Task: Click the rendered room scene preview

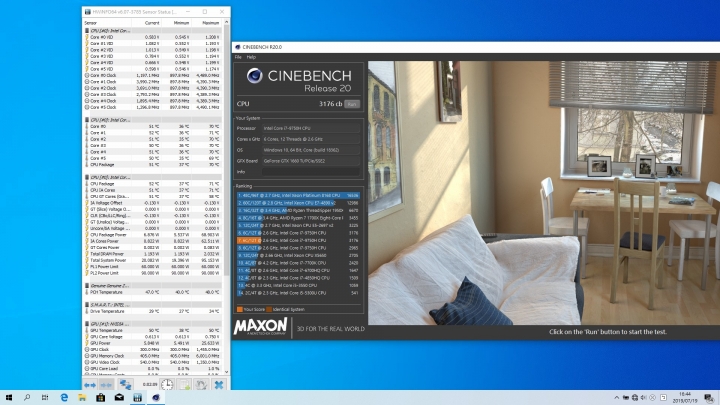Action: pos(544,193)
